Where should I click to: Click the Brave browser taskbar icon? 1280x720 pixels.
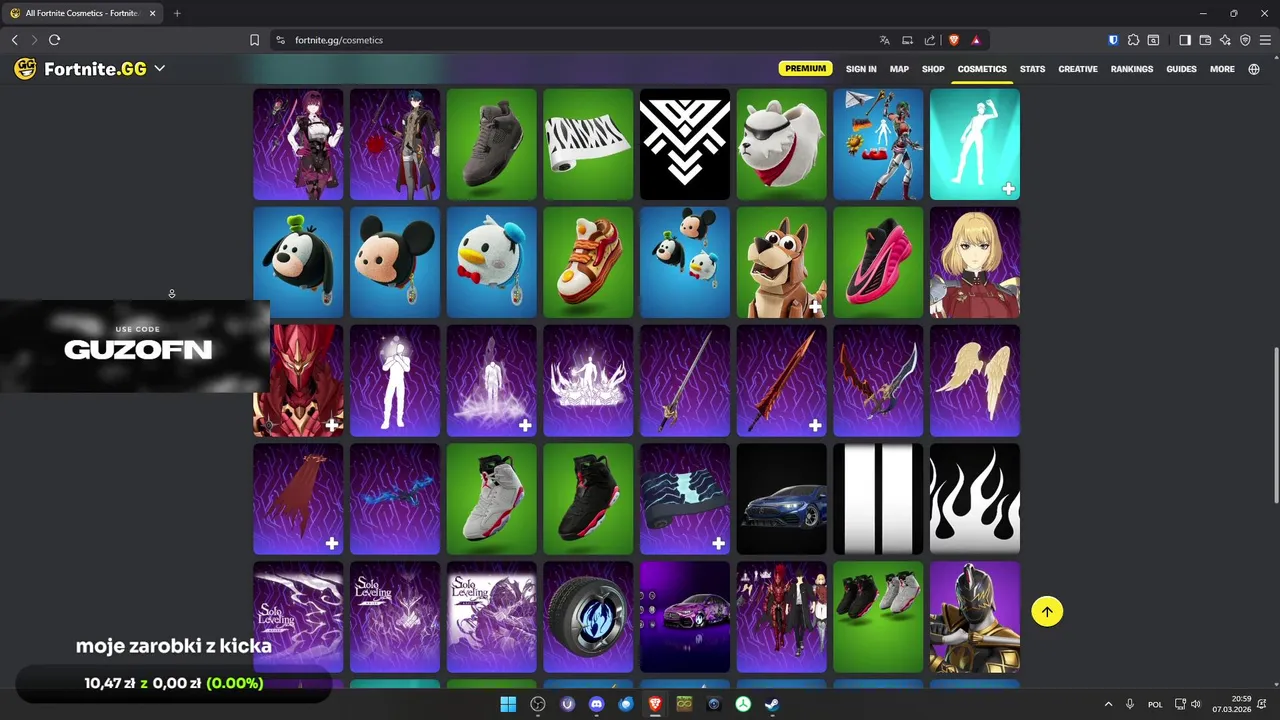pyautogui.click(x=655, y=704)
